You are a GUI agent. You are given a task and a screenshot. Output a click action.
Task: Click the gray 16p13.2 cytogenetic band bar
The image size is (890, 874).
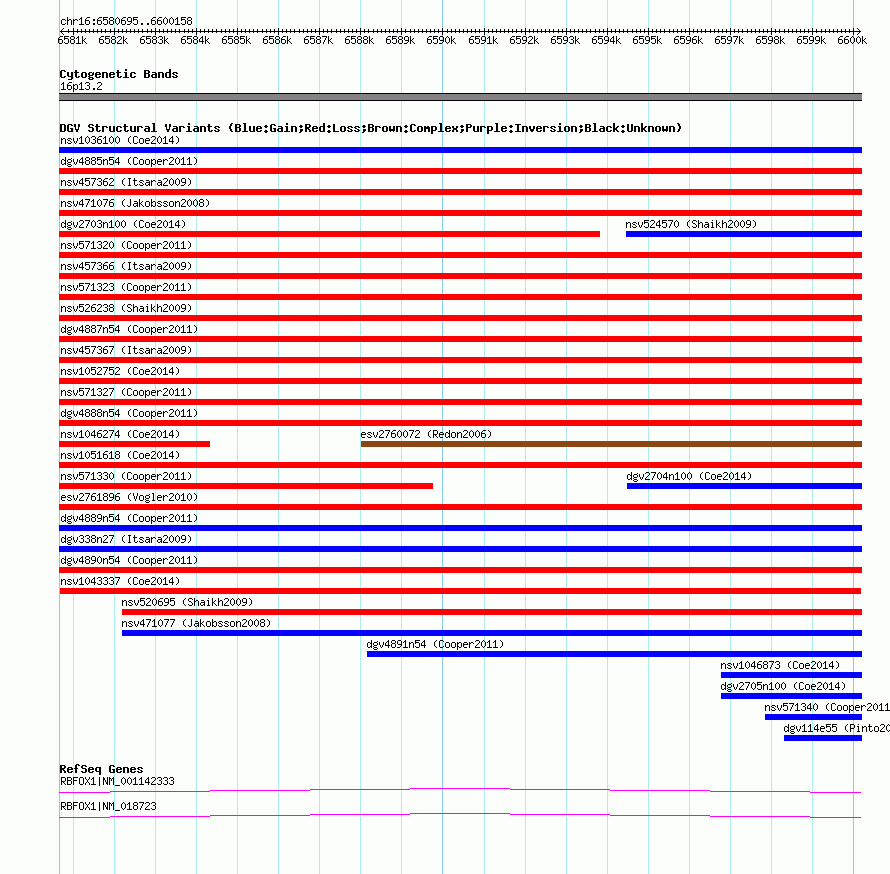(460, 97)
